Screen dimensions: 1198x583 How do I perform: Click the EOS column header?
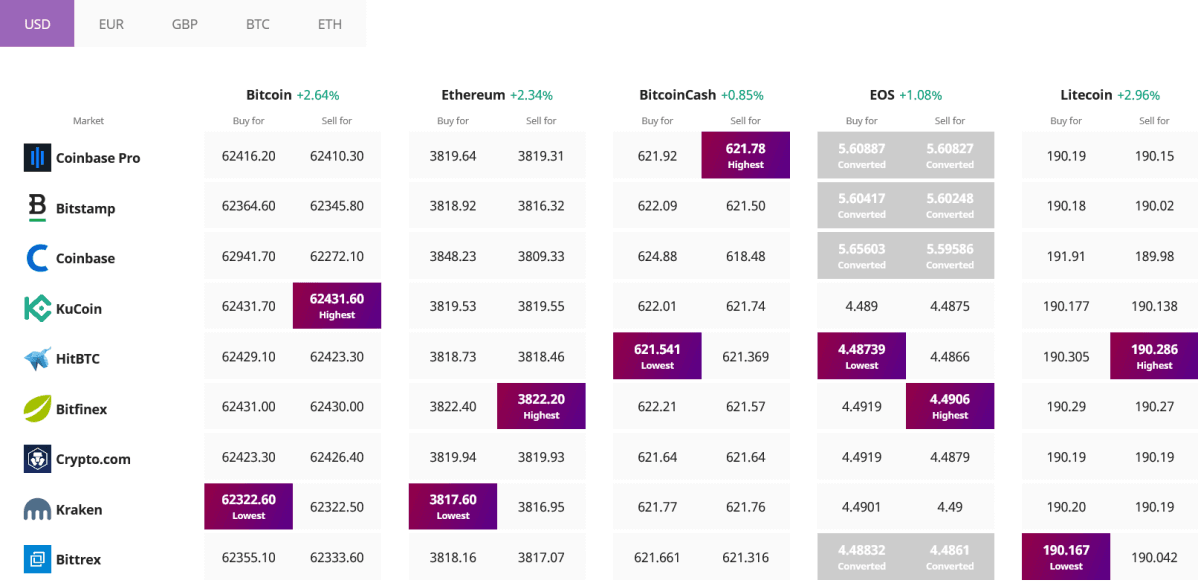[882, 95]
